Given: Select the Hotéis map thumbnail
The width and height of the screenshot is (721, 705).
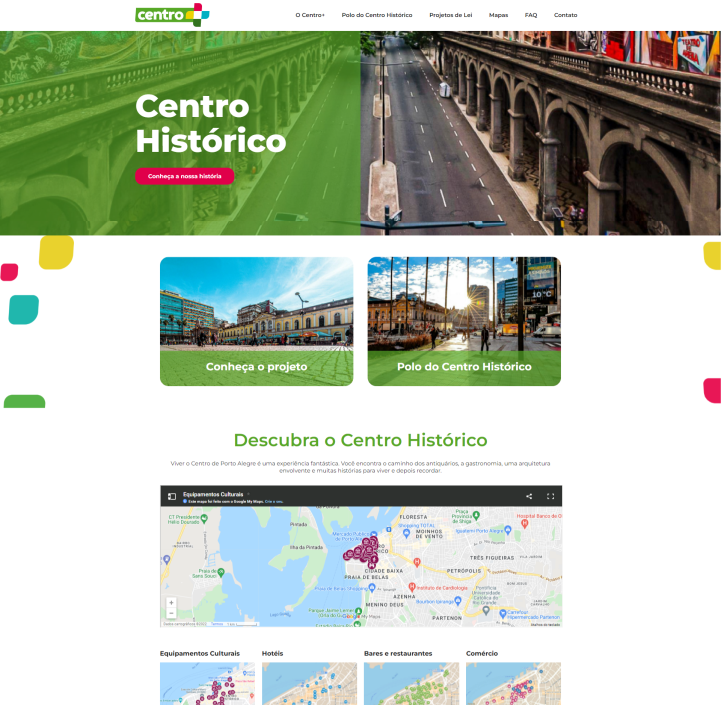Looking at the screenshot, I should tap(309, 683).
